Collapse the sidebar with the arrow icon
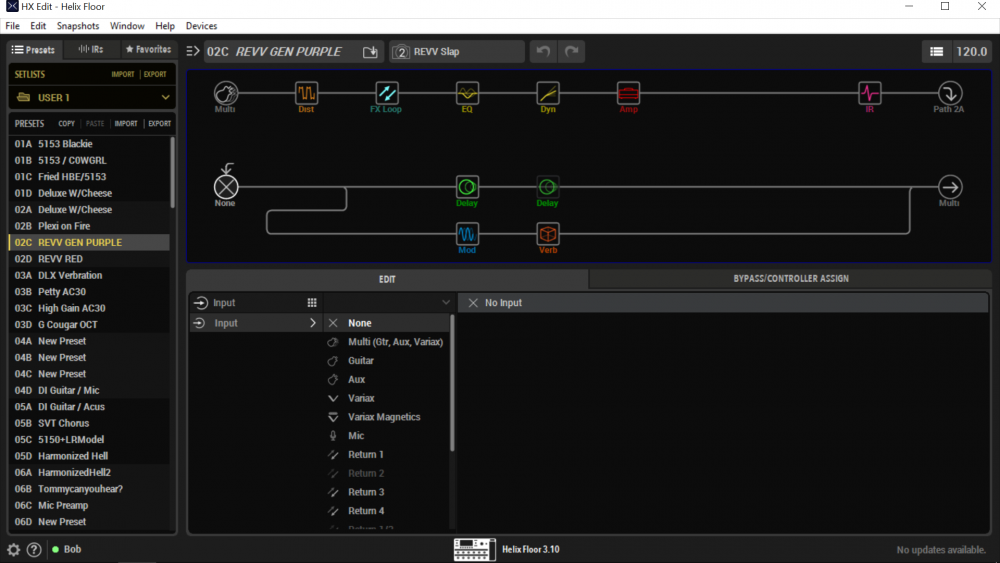 click(193, 51)
